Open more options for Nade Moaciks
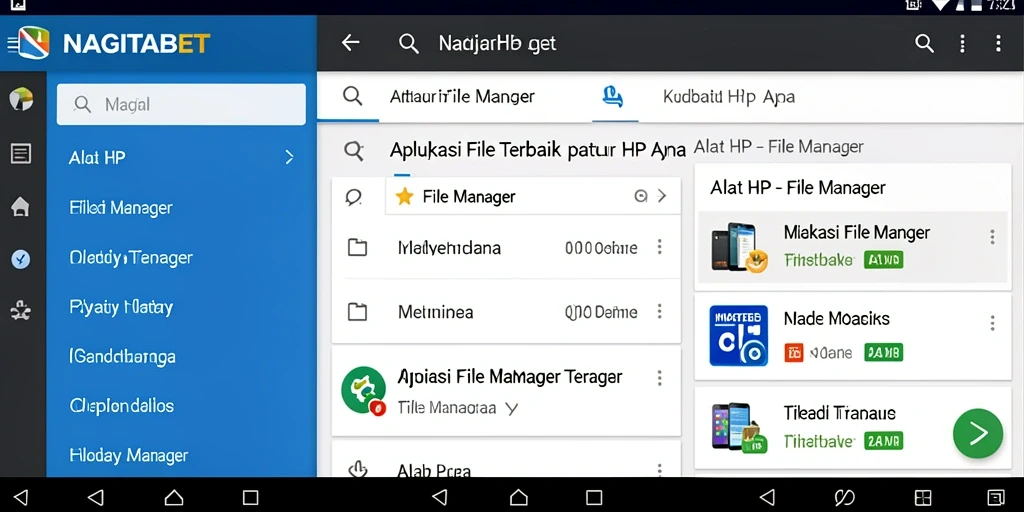Image resolution: width=1024 pixels, height=512 pixels. (992, 323)
